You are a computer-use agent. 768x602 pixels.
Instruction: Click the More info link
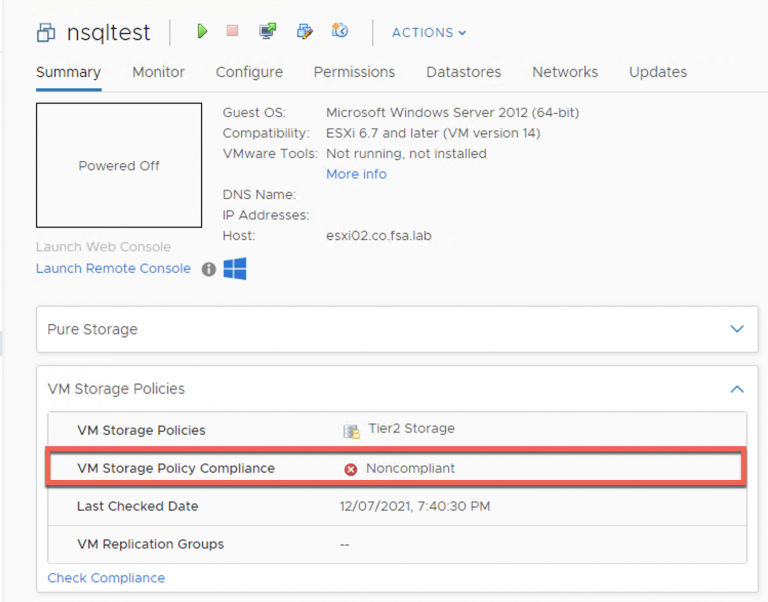(356, 174)
